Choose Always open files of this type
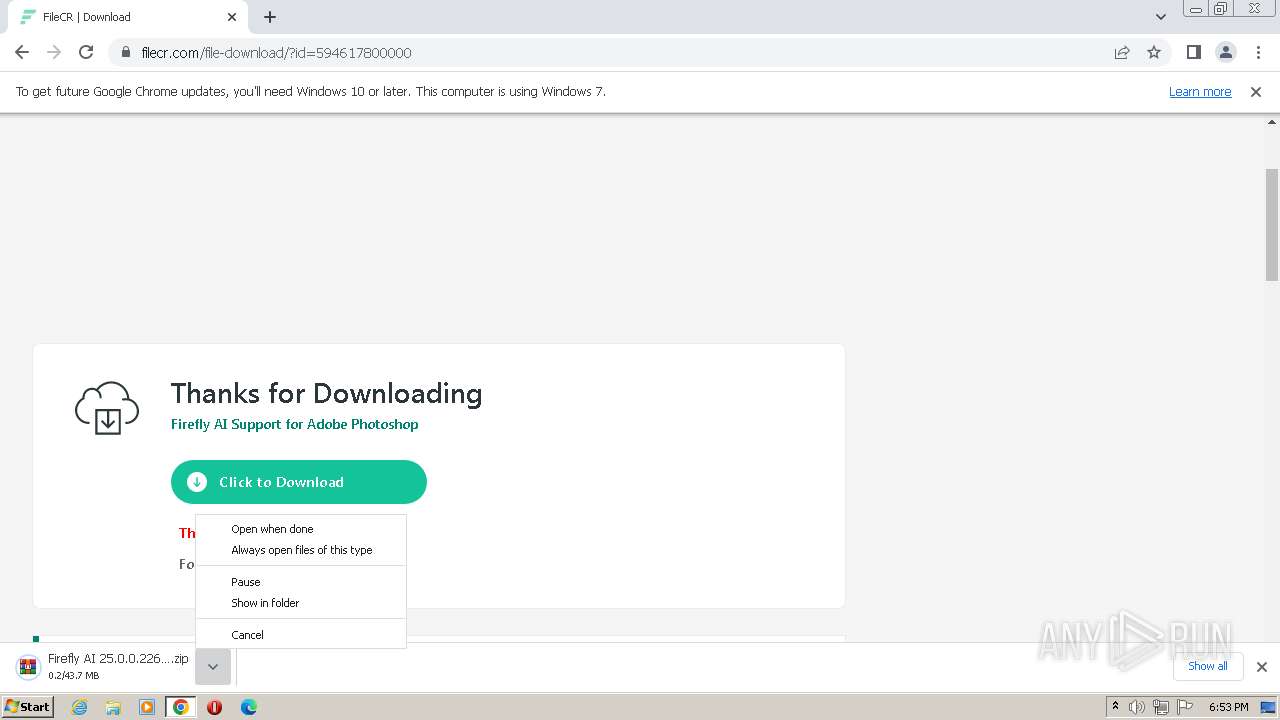 click(301, 550)
